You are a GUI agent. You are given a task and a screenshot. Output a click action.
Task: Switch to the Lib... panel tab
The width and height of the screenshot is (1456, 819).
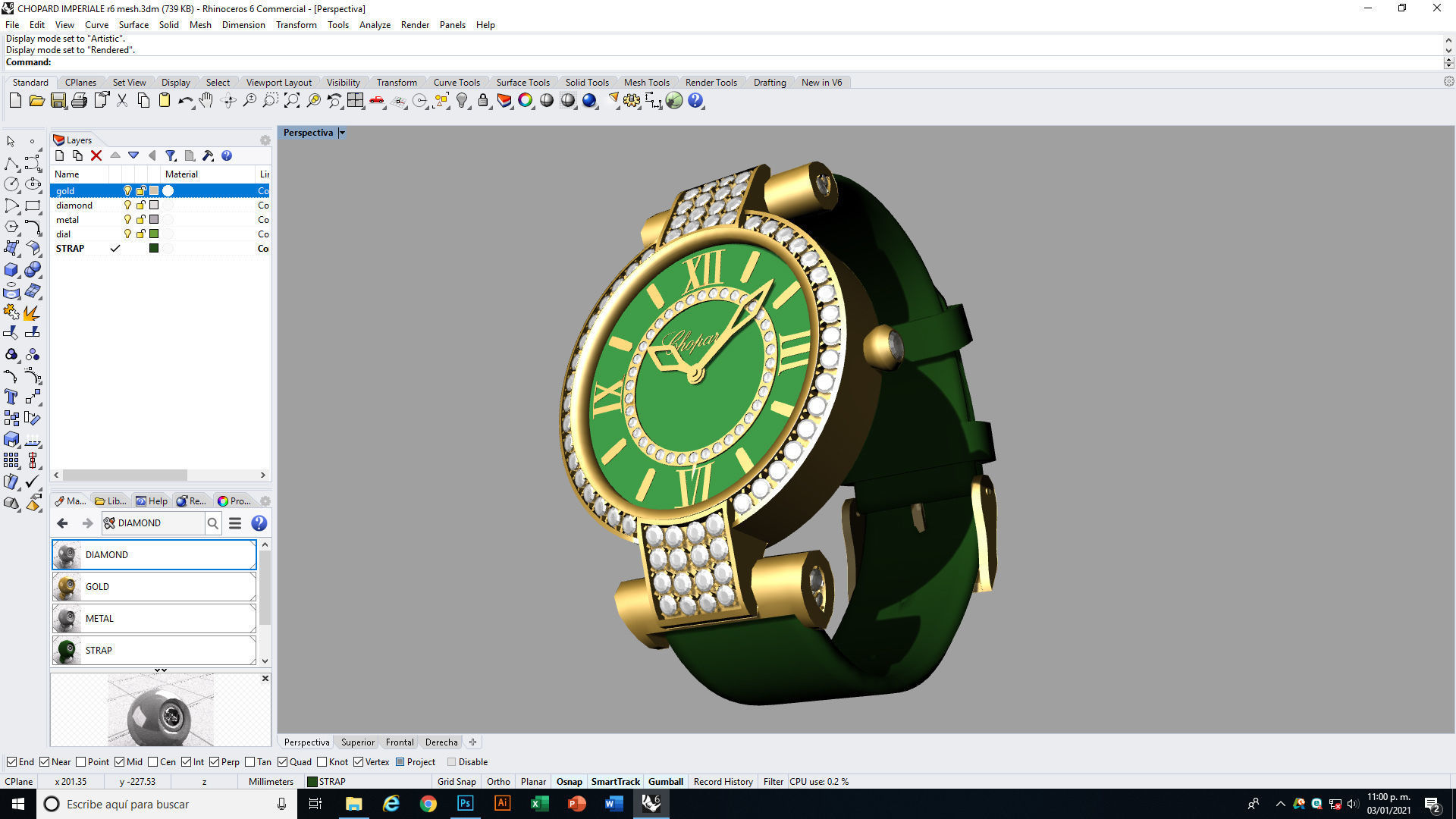[111, 501]
